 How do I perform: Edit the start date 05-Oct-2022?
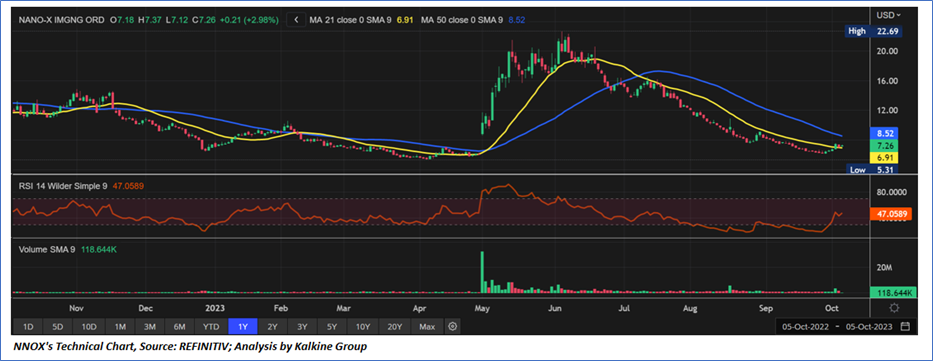(x=806, y=327)
